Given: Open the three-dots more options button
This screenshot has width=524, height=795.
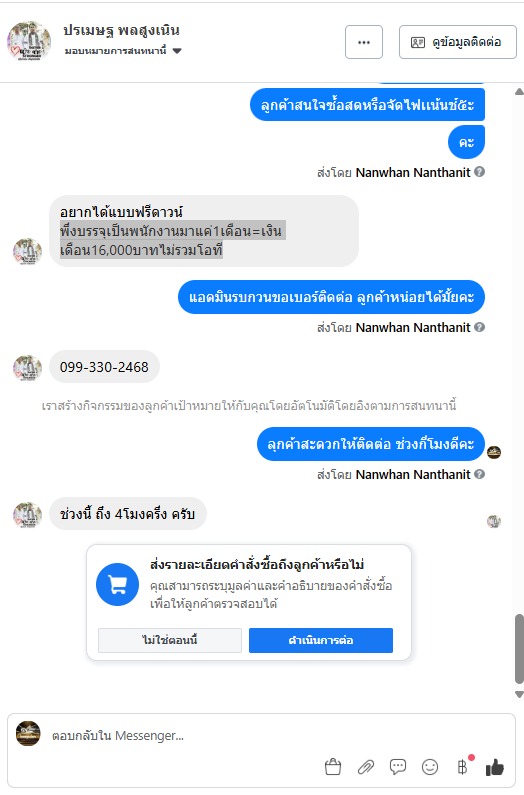Looking at the screenshot, I should 364,42.
